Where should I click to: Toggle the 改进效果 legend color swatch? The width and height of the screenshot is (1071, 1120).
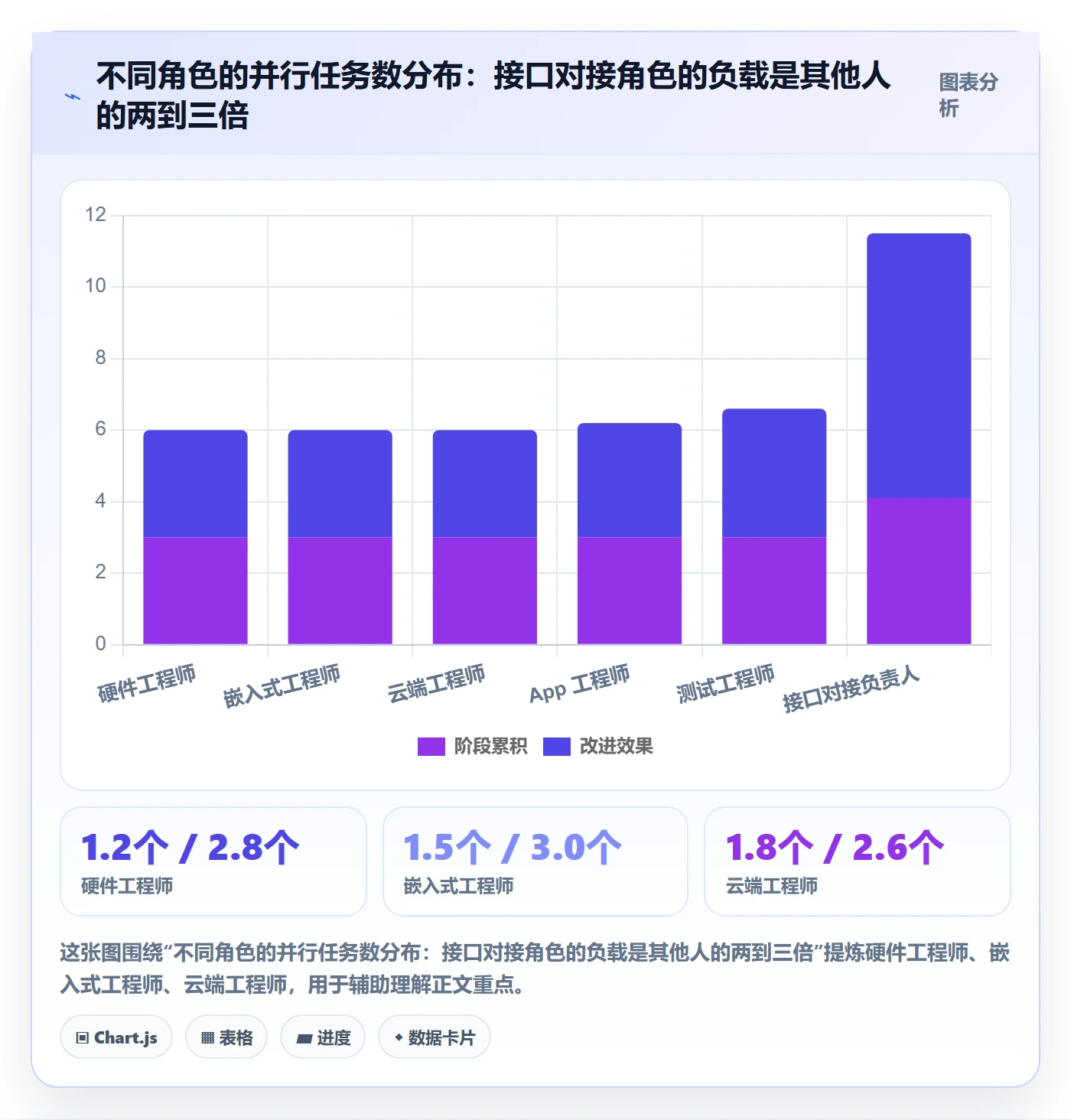tap(556, 746)
